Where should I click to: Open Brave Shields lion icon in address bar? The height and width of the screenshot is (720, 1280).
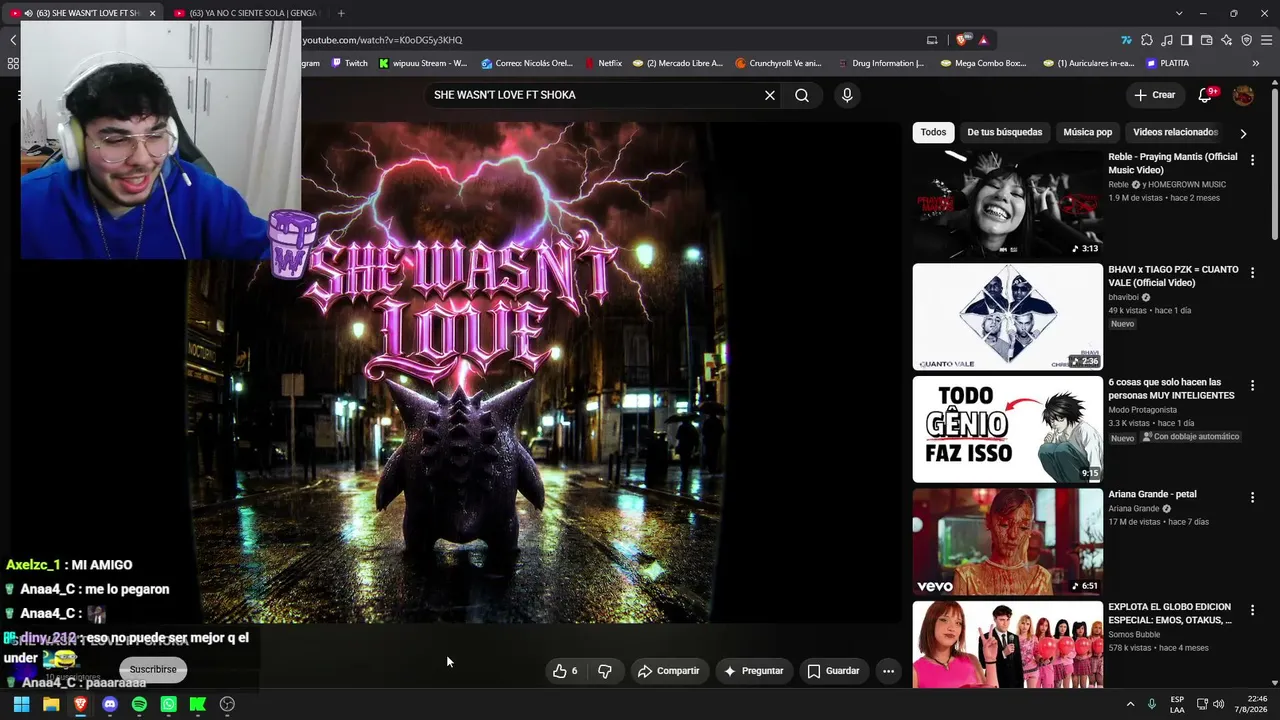(x=962, y=40)
